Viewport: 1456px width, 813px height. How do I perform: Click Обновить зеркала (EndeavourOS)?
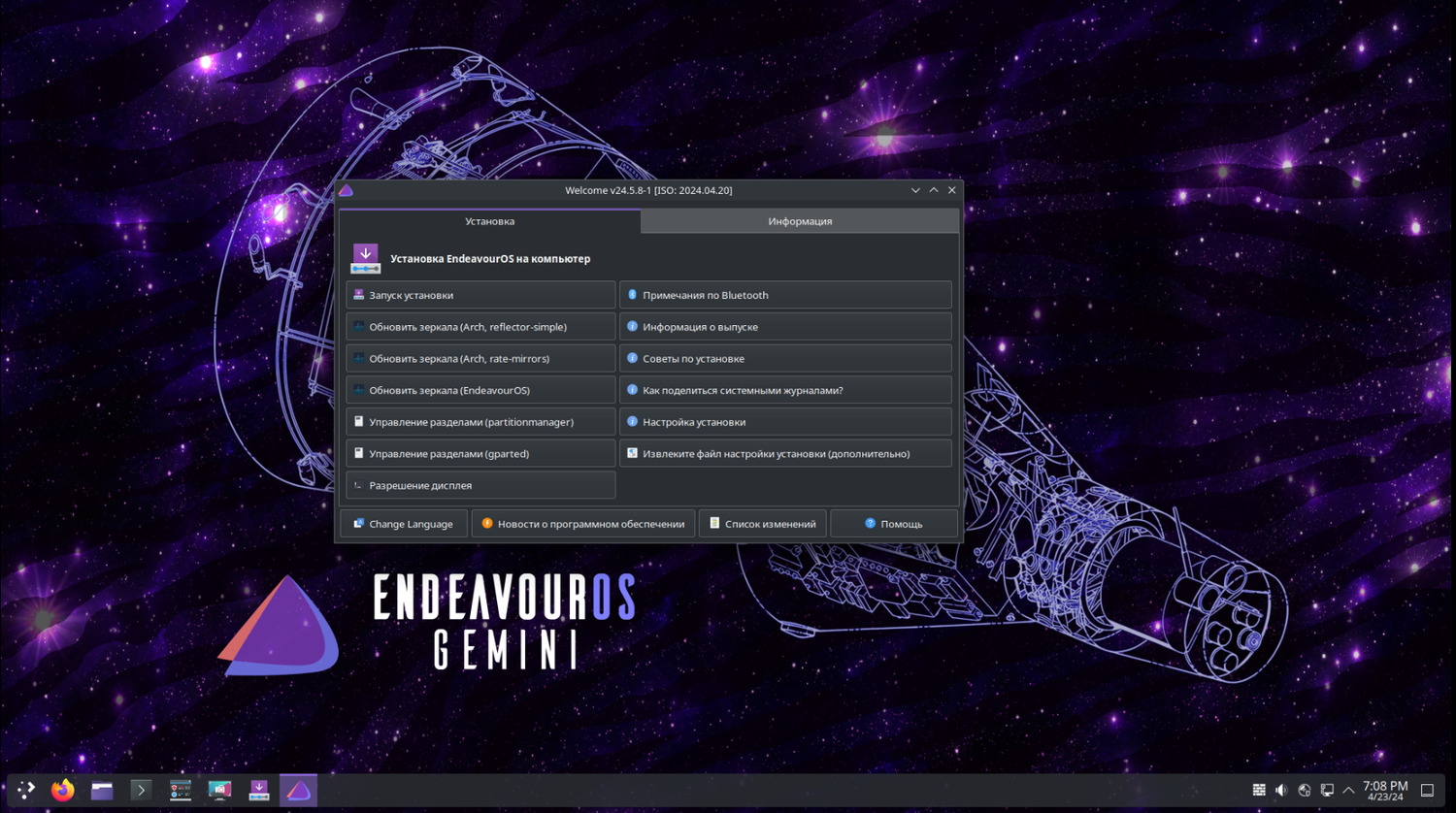[x=480, y=390]
